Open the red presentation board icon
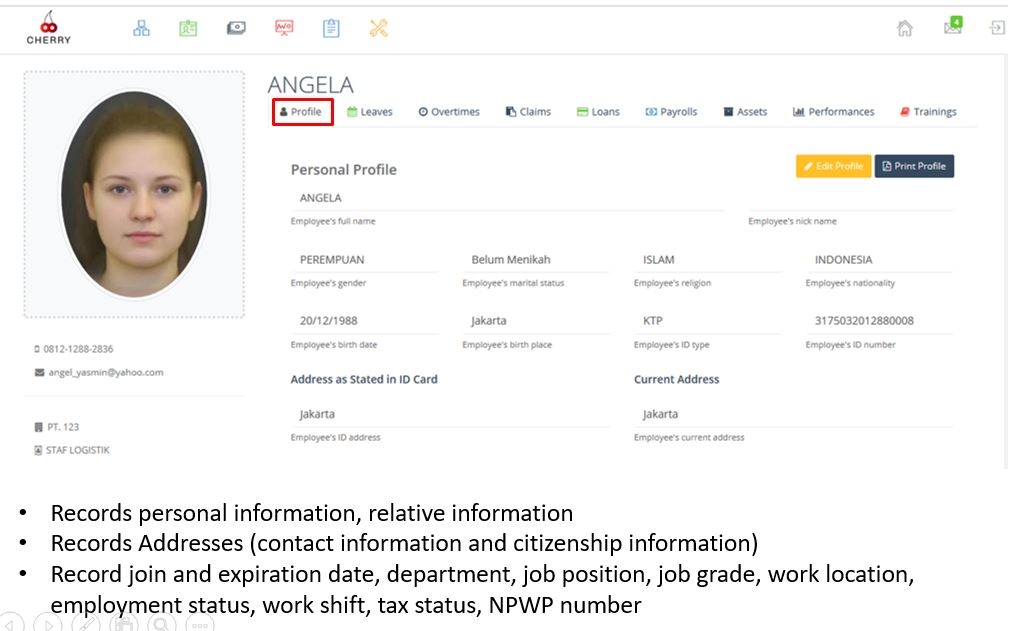1013x631 pixels. (x=284, y=28)
